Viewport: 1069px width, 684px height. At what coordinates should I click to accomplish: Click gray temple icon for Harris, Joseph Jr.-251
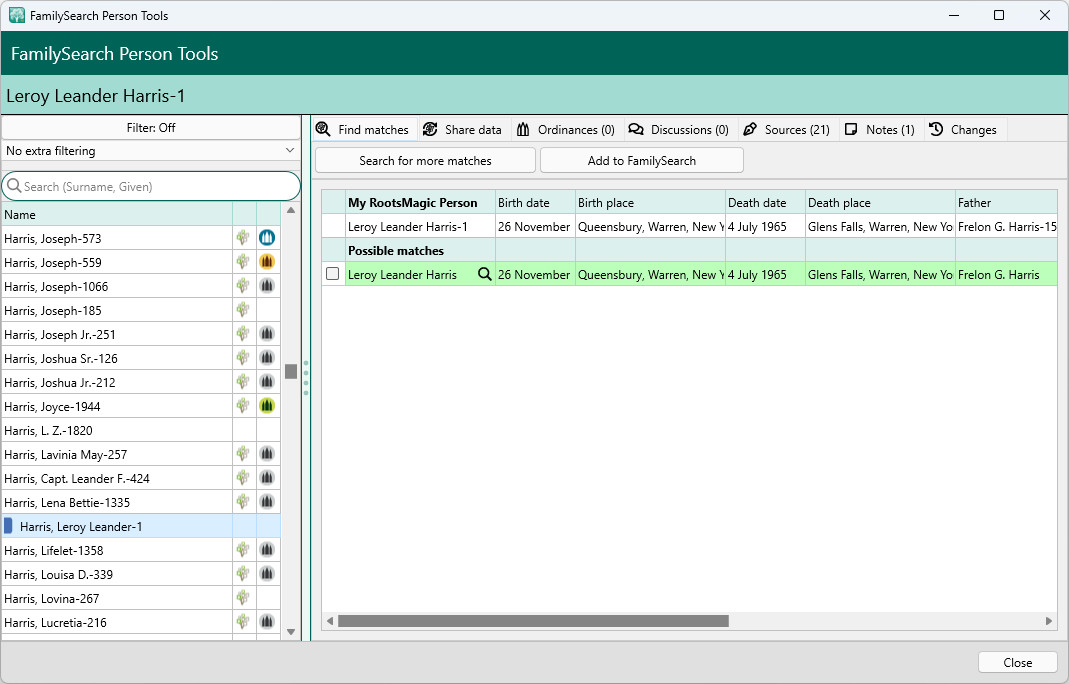(267, 334)
